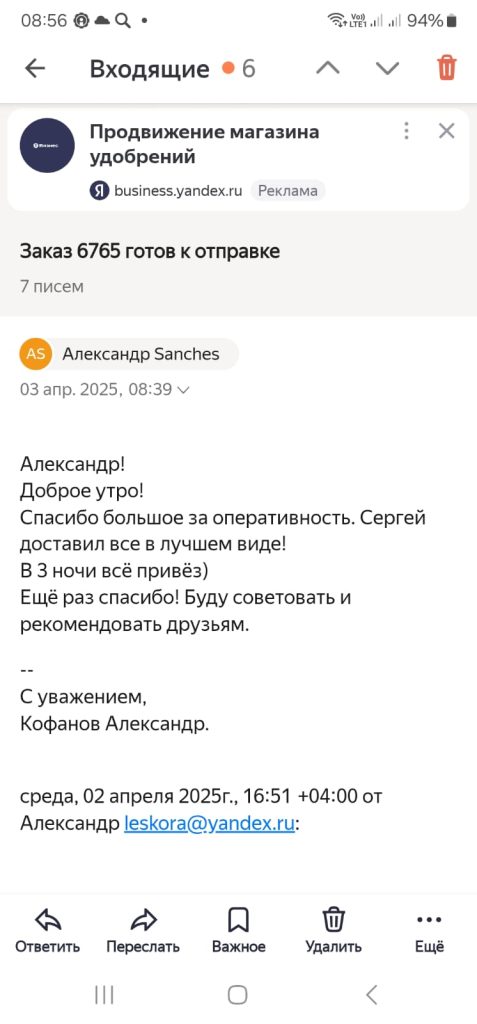
Task: Dismiss the fertilizer shop advertisement
Action: coord(446,131)
